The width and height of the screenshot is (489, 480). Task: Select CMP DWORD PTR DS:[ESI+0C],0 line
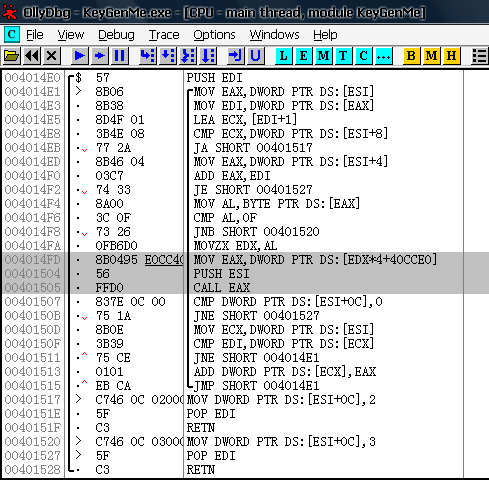point(288,302)
